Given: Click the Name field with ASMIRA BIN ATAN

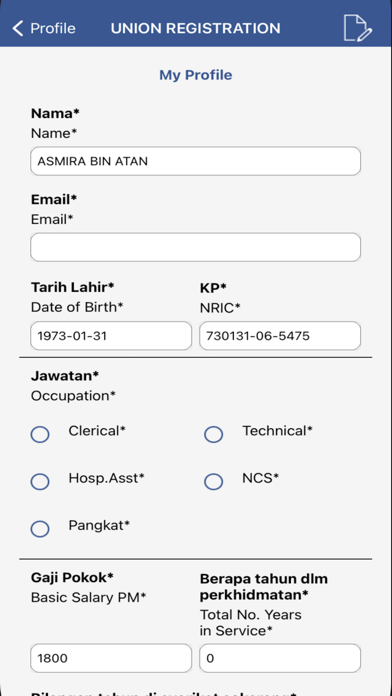Looking at the screenshot, I should tap(195, 161).
